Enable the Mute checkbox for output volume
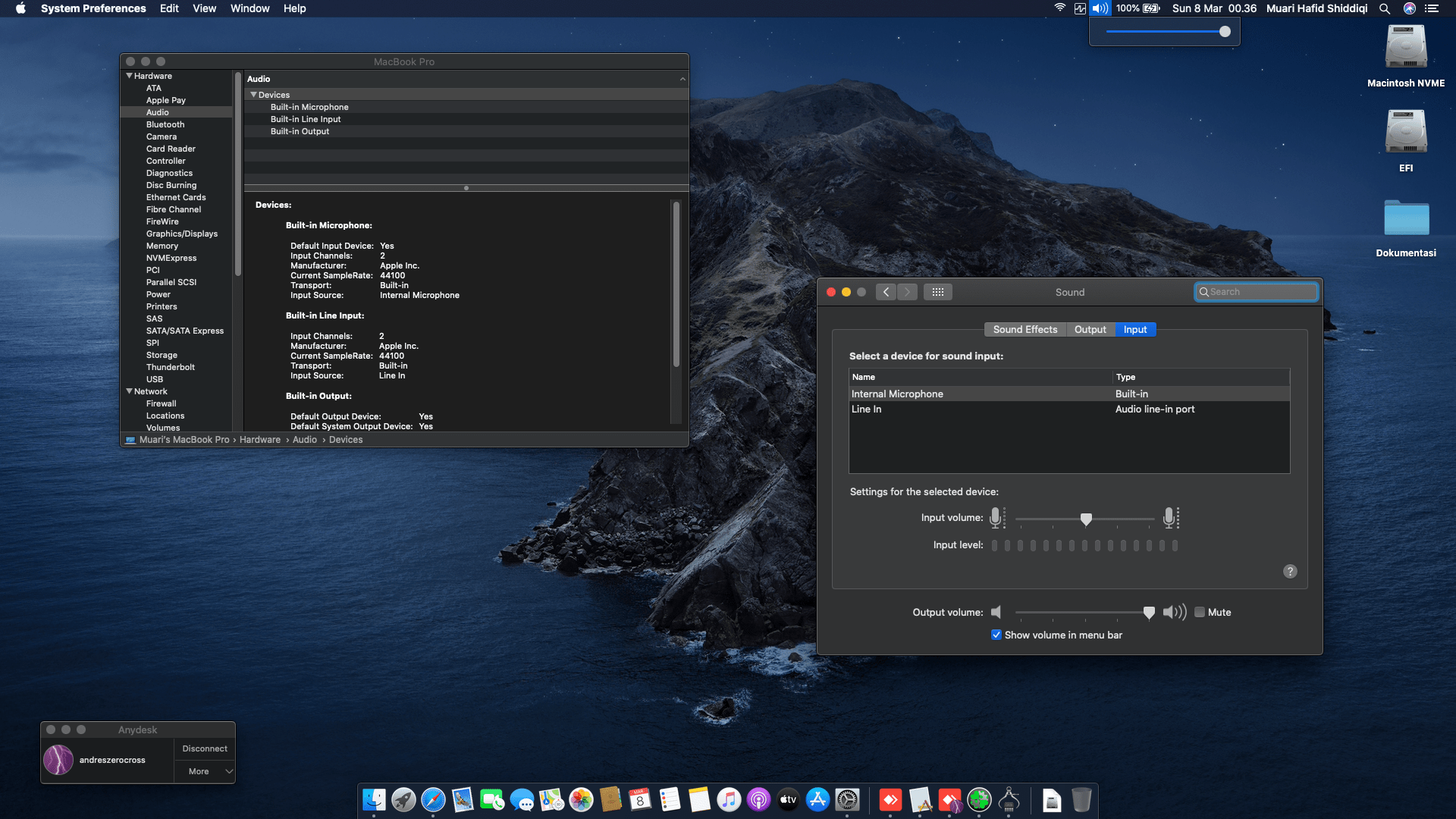 1200,612
